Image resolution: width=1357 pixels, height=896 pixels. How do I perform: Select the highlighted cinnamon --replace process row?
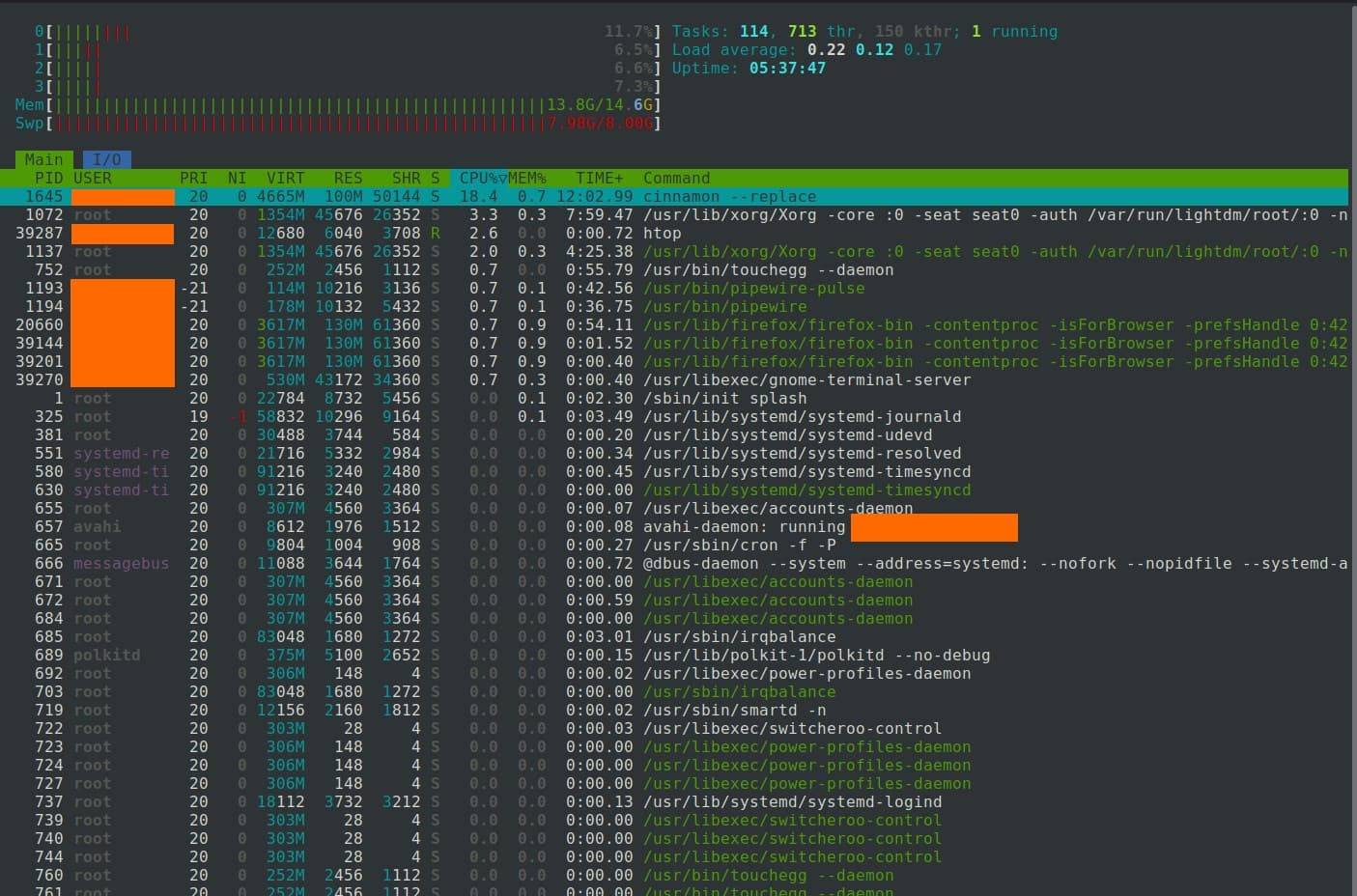[386, 196]
